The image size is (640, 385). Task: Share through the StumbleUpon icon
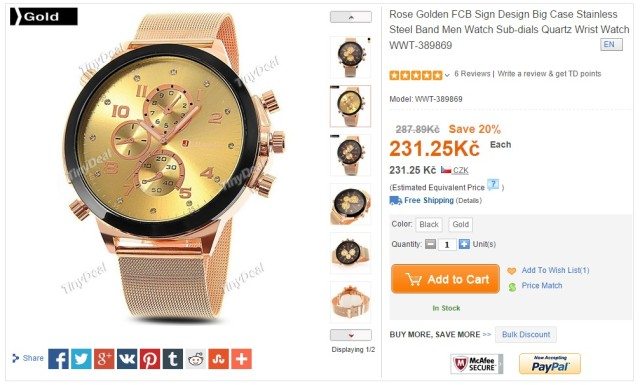click(x=219, y=359)
